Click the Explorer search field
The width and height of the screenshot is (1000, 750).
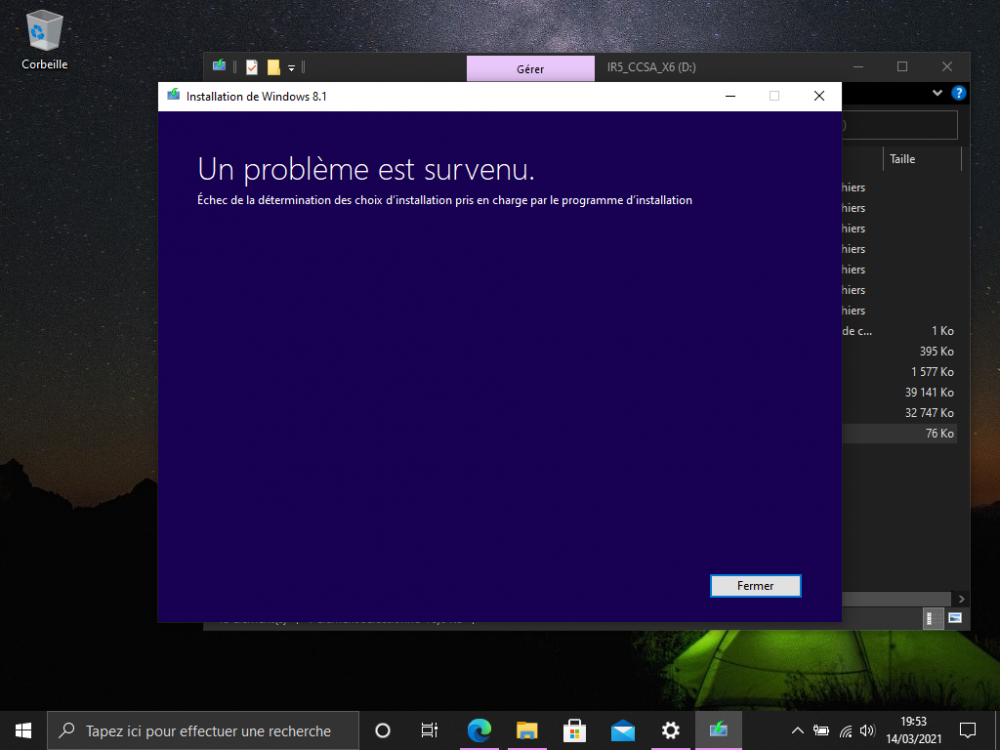point(899,125)
